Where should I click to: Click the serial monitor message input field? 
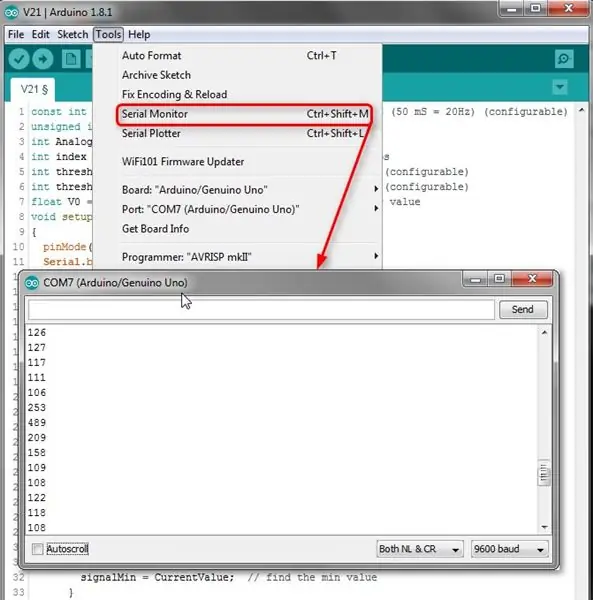click(261, 309)
